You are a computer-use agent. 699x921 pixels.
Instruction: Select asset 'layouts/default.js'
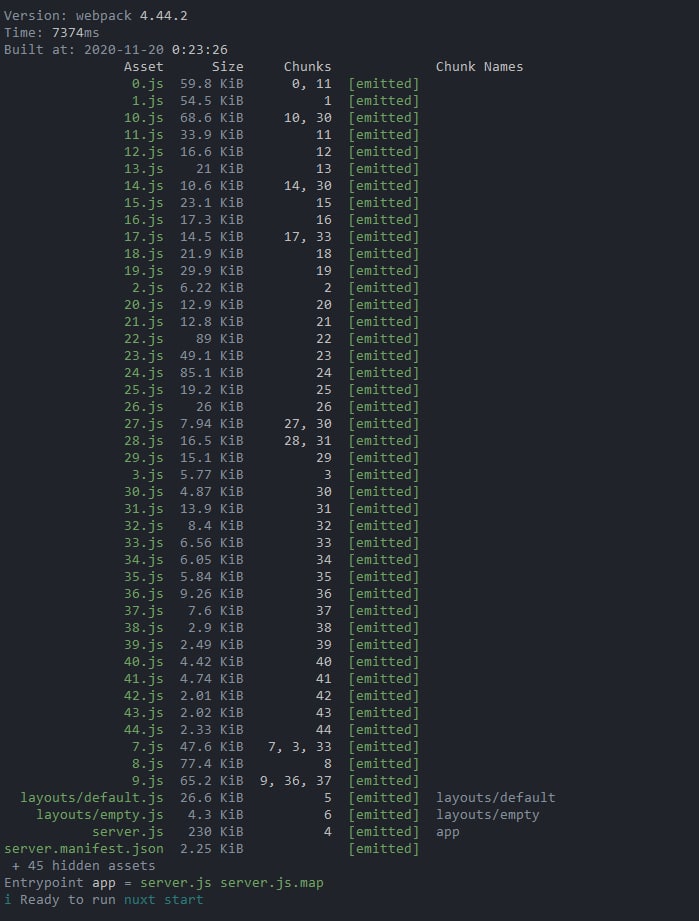point(92,799)
